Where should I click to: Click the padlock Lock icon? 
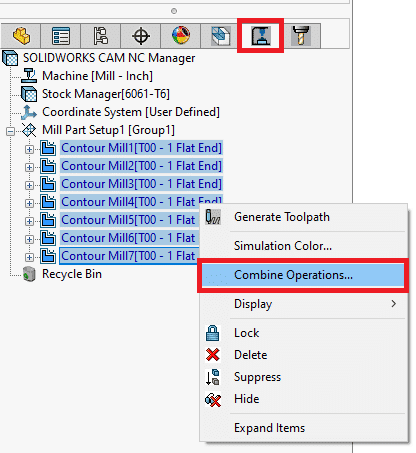point(213,333)
